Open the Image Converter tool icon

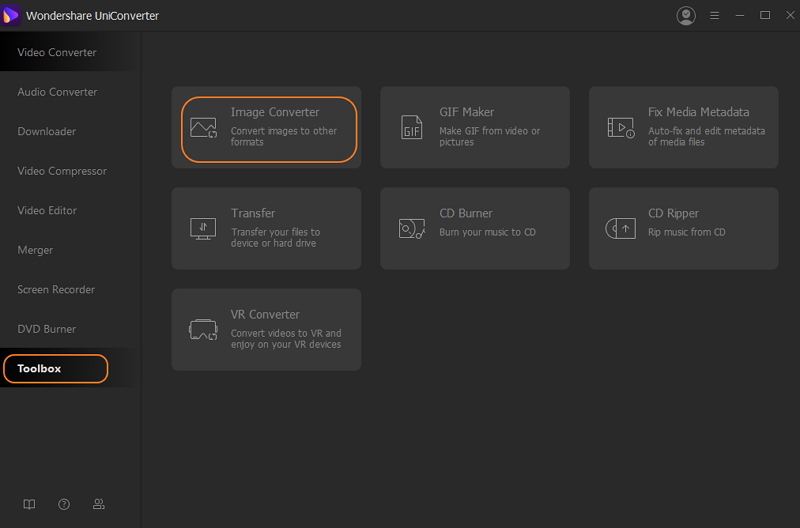(204, 128)
